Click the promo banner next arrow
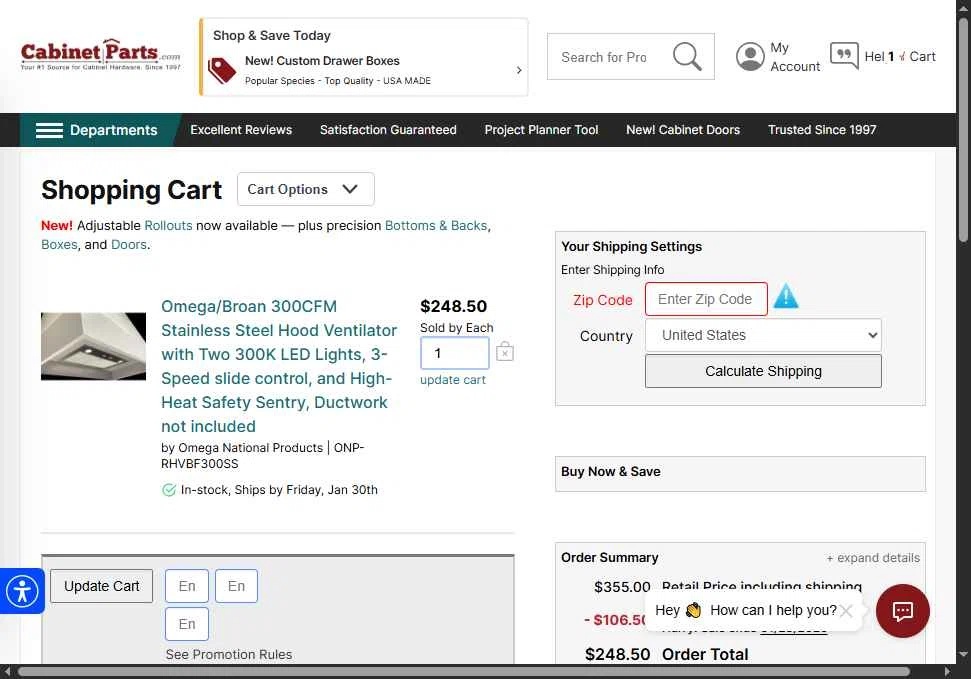 click(519, 70)
